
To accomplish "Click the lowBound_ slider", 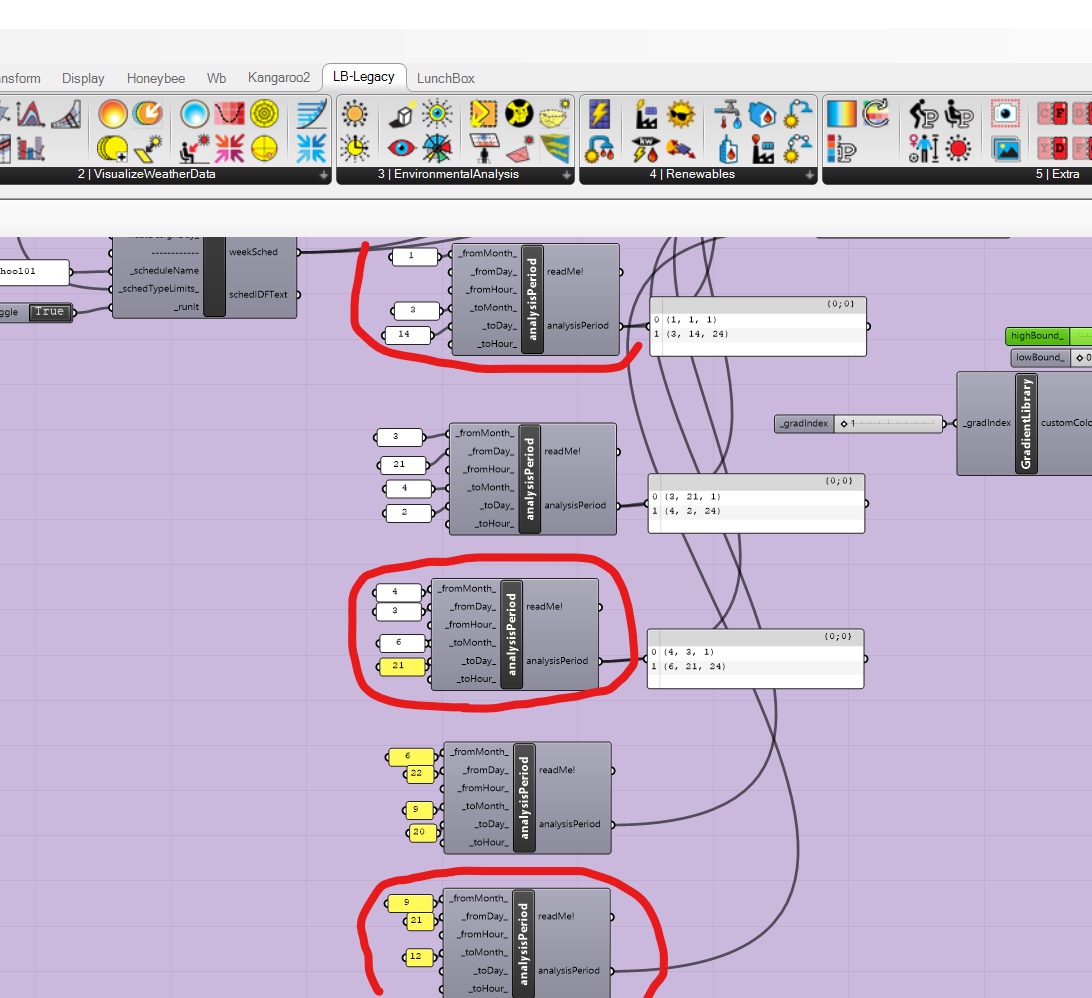I will click(1051, 358).
